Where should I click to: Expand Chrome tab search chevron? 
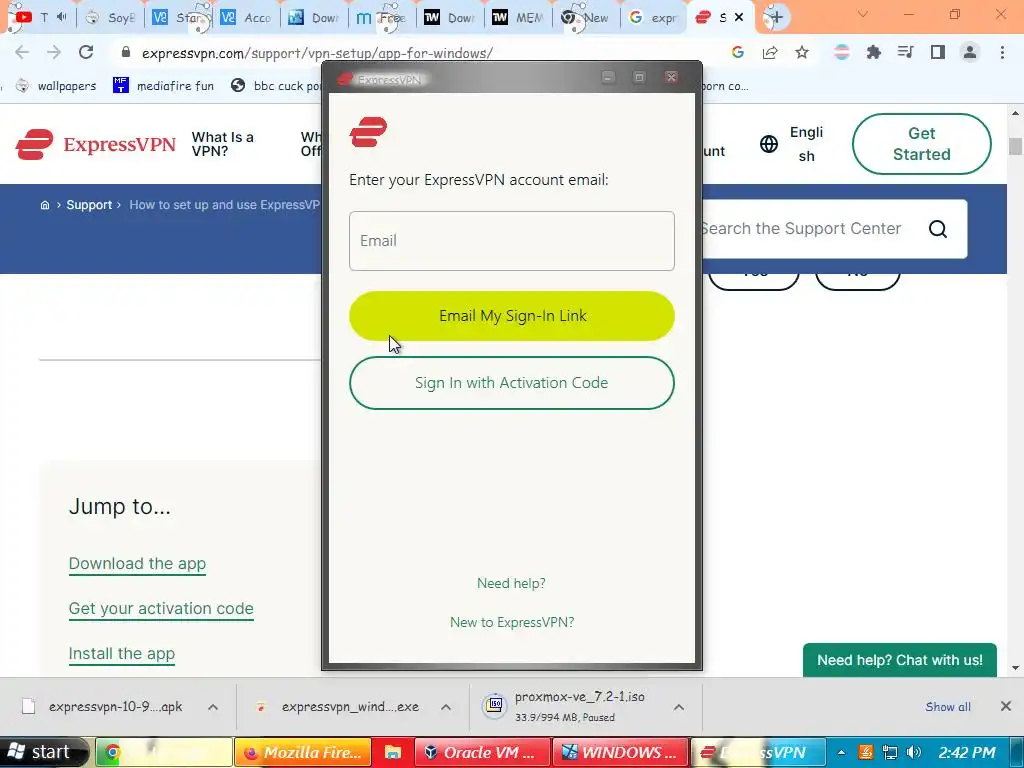click(863, 14)
